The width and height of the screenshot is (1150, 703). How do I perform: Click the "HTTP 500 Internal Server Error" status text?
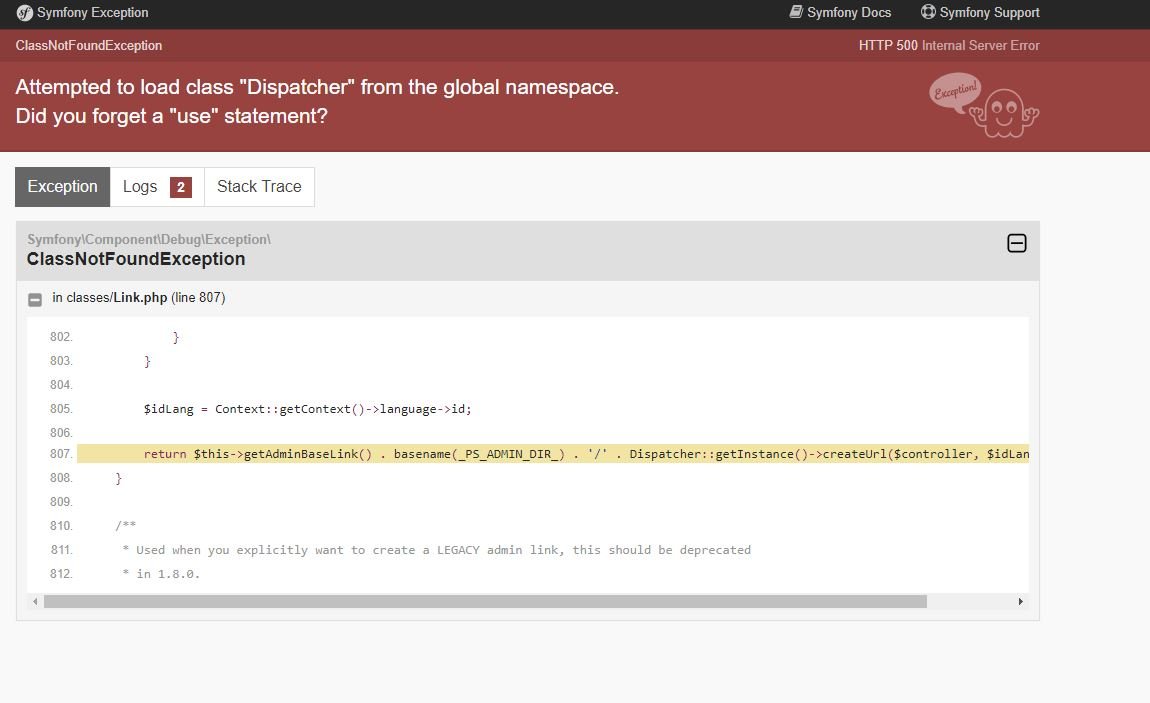click(x=949, y=45)
